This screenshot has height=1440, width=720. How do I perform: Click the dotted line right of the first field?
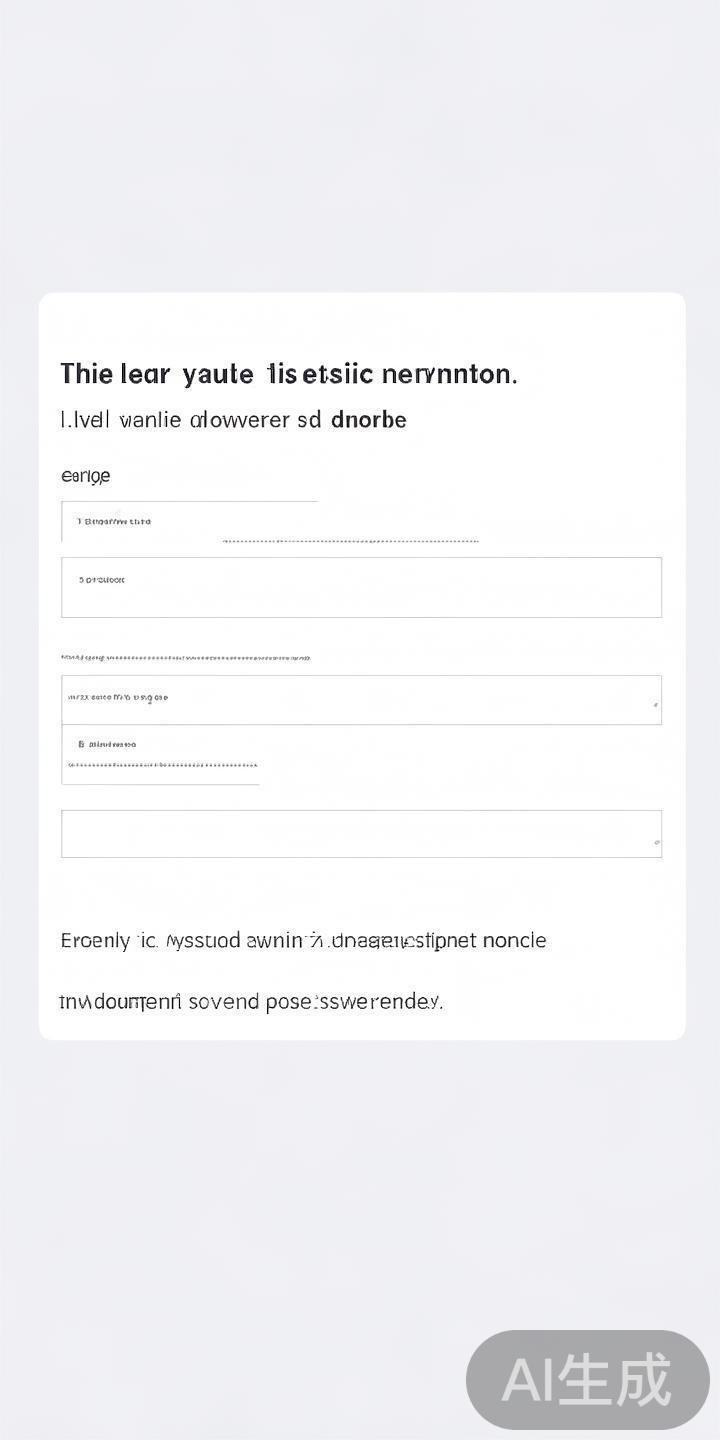pos(350,541)
